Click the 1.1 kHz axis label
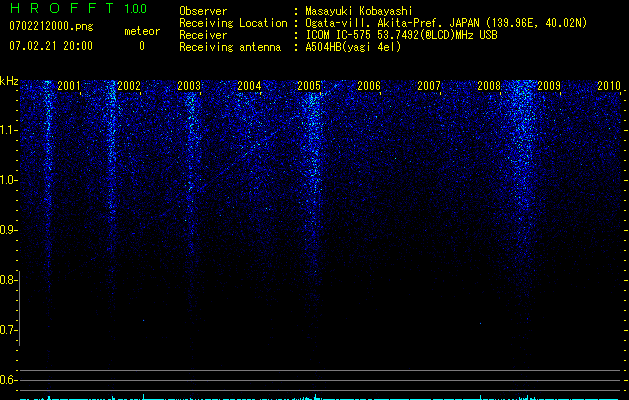This screenshot has width=629, height=400. click(8, 130)
